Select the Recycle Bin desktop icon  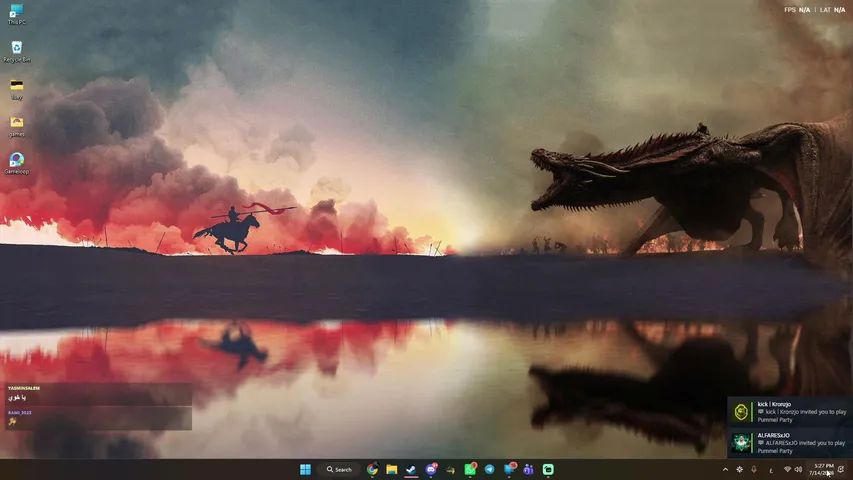point(16,52)
